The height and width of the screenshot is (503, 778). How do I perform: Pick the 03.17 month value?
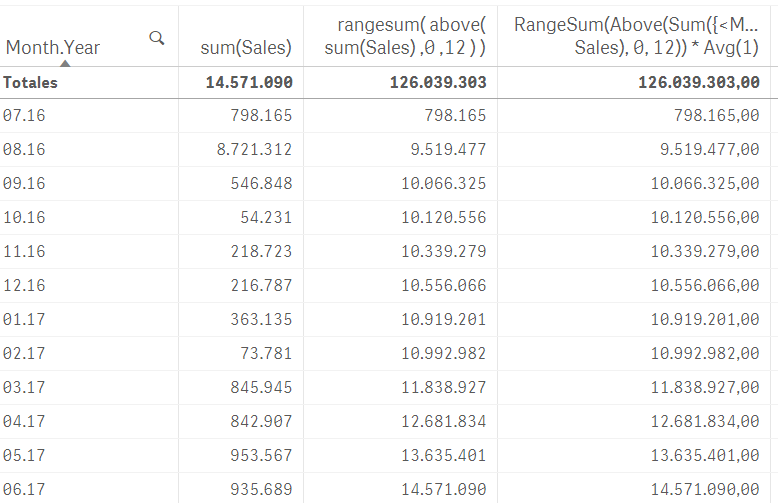point(24,388)
